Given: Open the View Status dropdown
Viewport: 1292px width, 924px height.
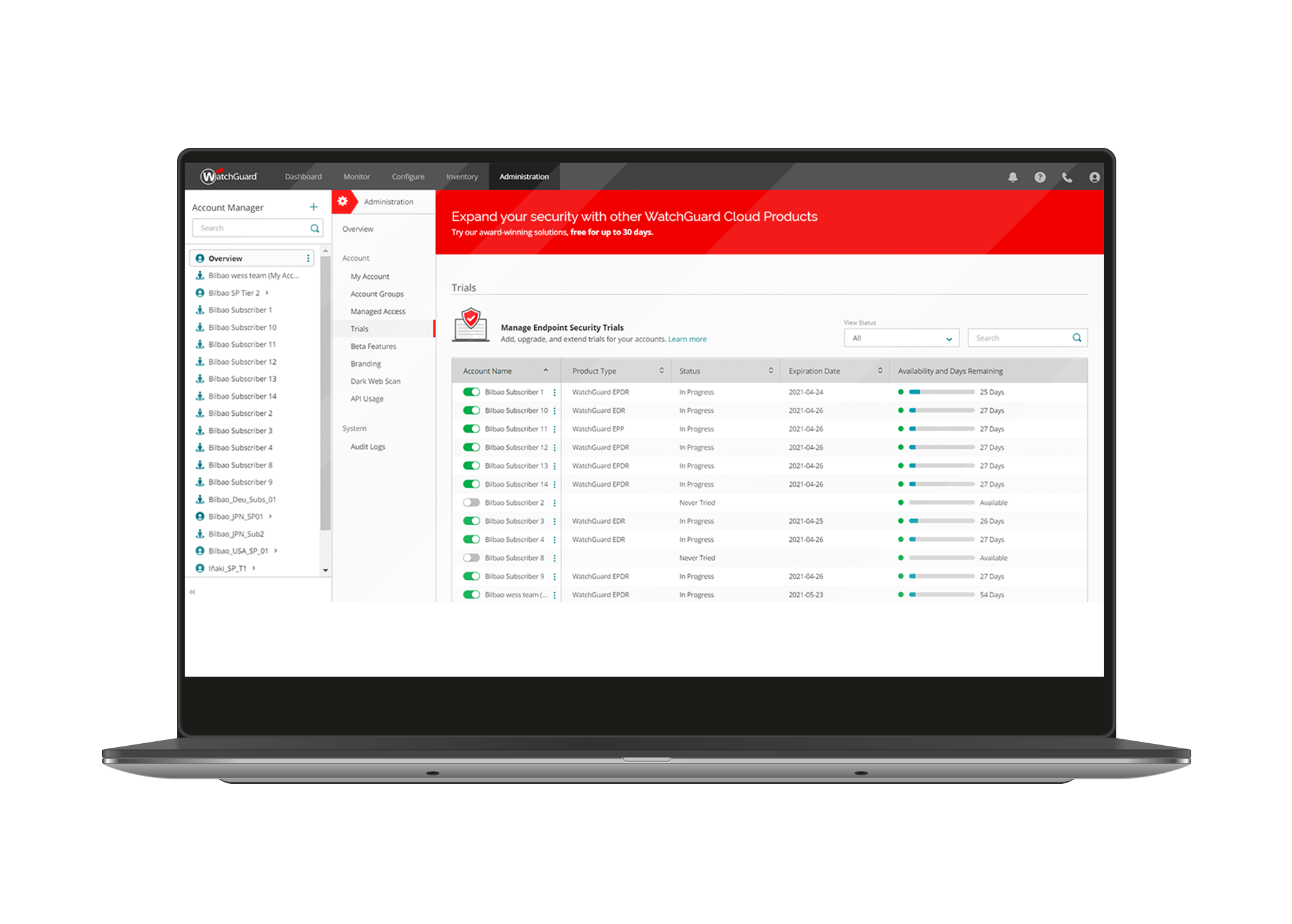Looking at the screenshot, I should tap(901, 338).
